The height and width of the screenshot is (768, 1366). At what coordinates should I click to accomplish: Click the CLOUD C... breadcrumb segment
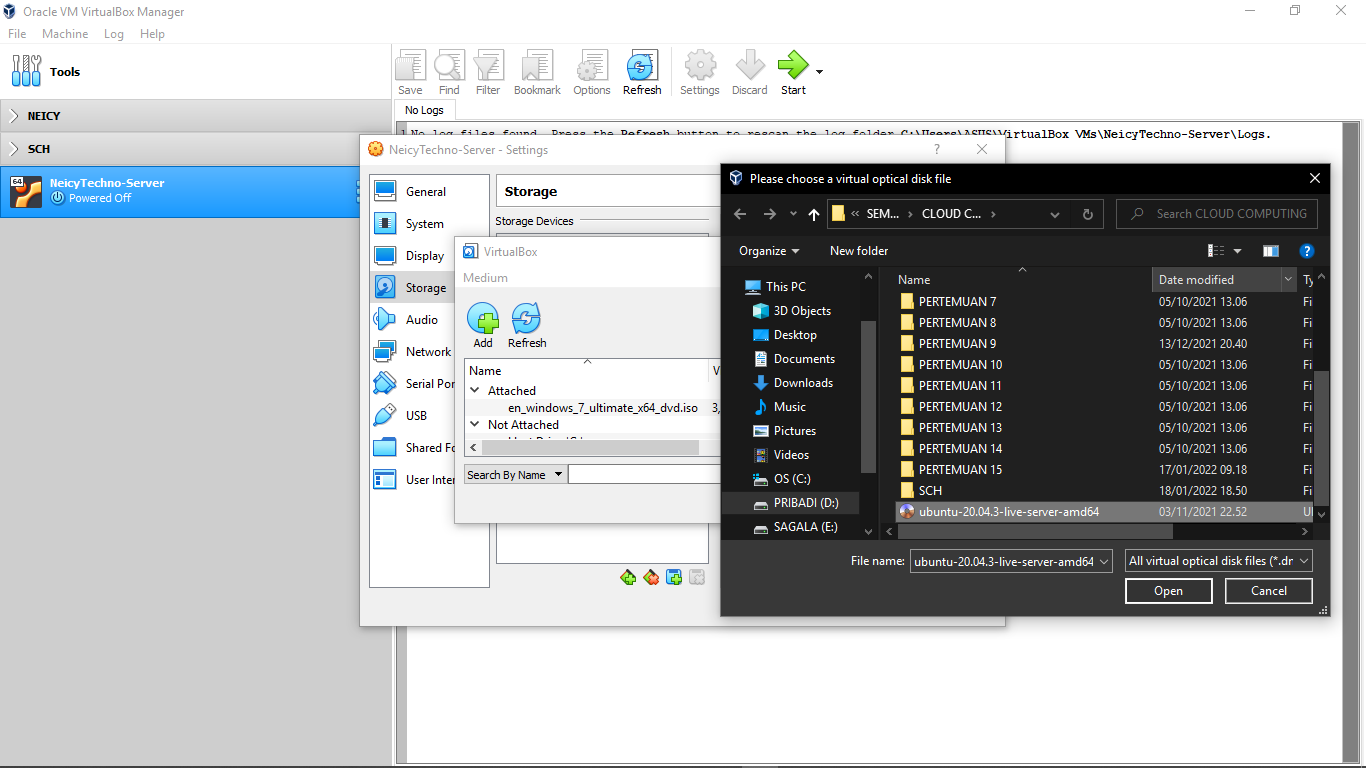[951, 214]
